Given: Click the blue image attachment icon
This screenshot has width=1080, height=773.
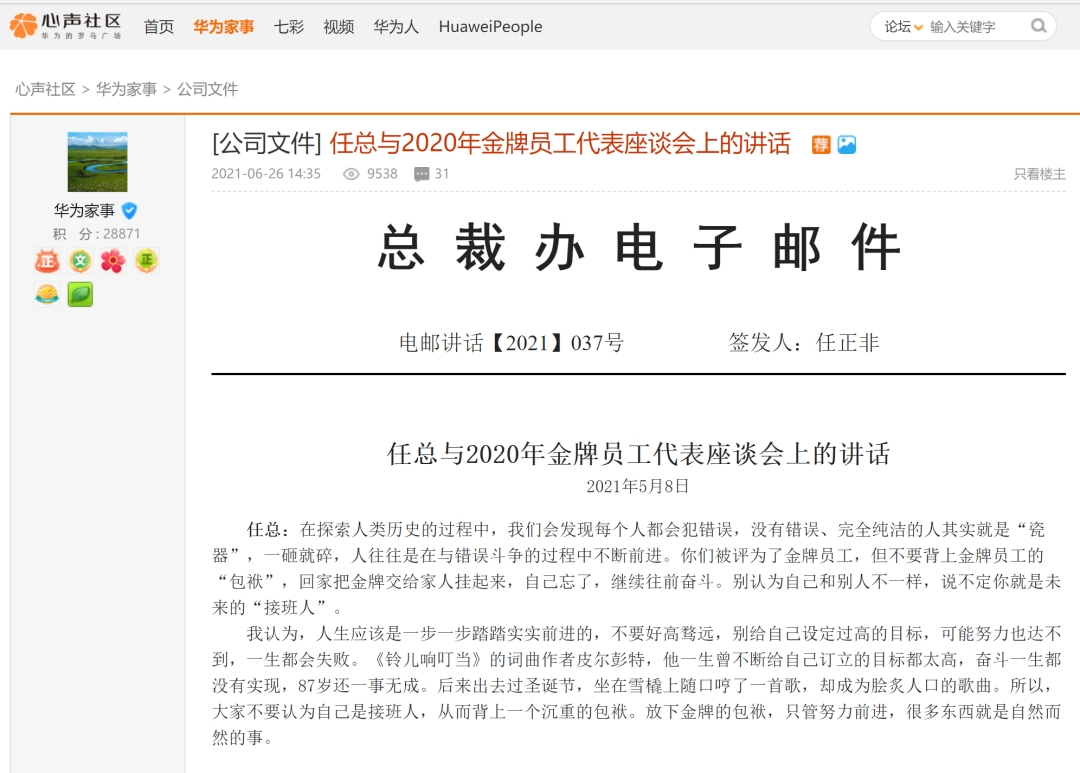Looking at the screenshot, I should click(x=847, y=144).
